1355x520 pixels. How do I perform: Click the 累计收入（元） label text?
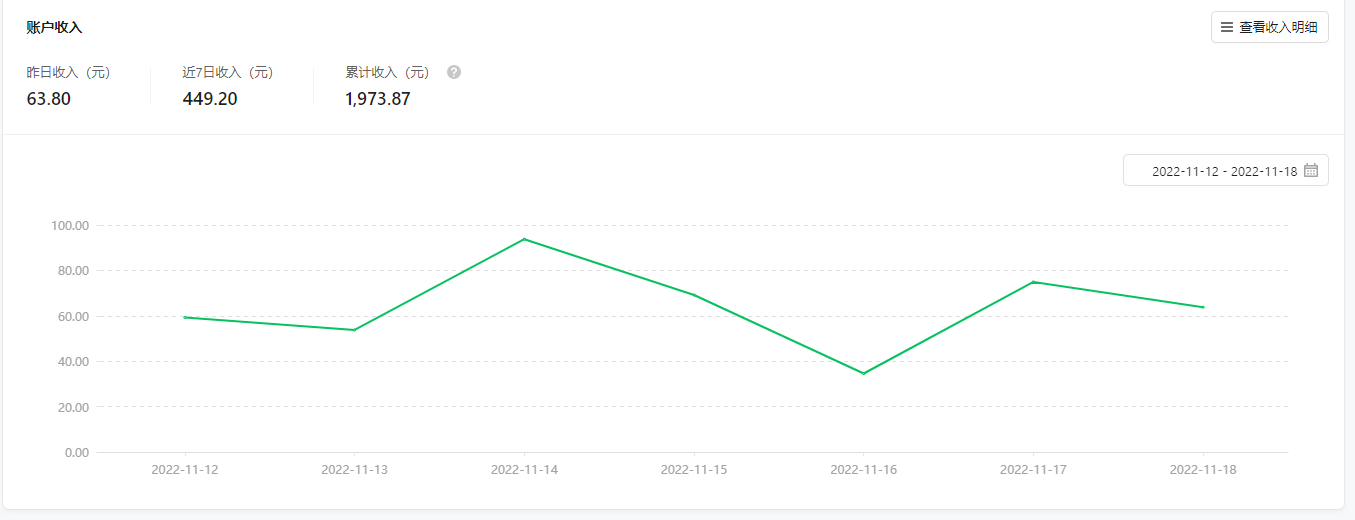(388, 72)
